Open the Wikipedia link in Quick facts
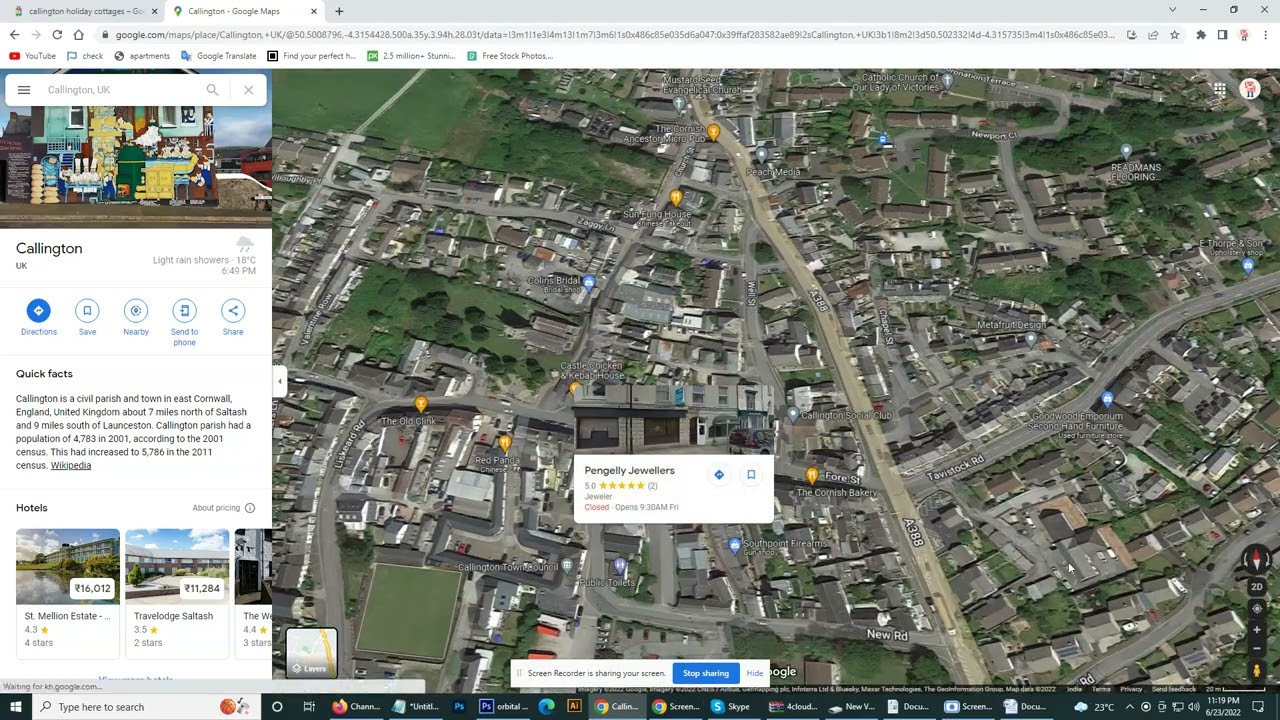 click(x=71, y=465)
